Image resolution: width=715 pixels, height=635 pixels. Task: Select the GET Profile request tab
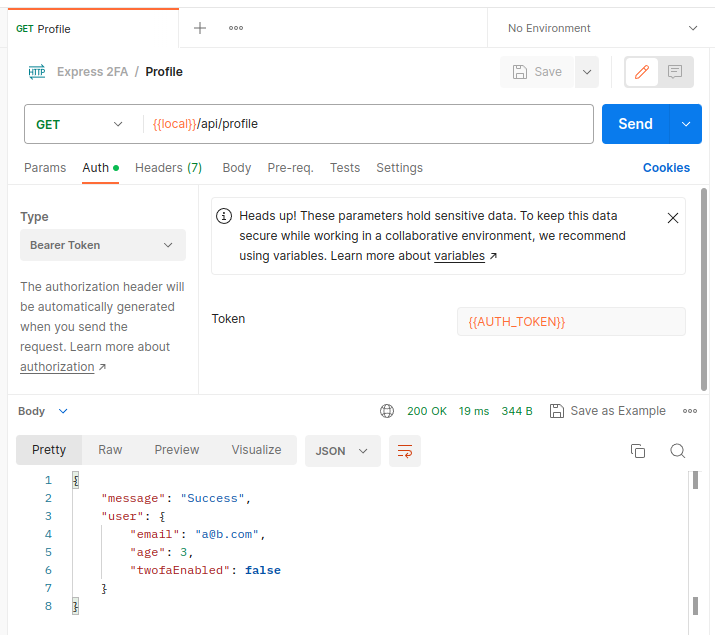pos(93,29)
